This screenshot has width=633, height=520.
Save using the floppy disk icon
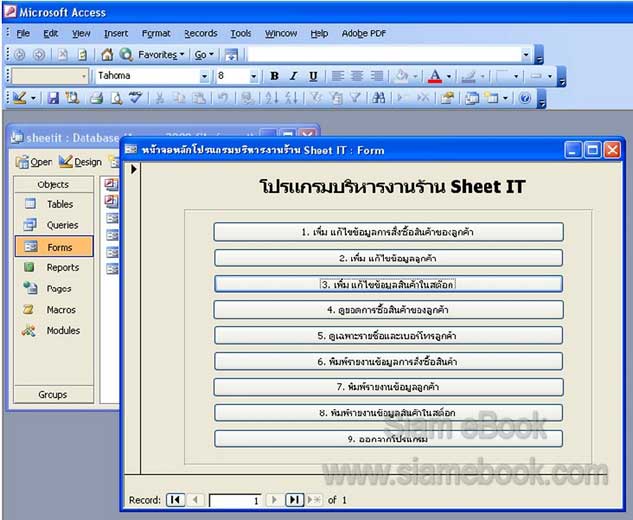pos(53,98)
